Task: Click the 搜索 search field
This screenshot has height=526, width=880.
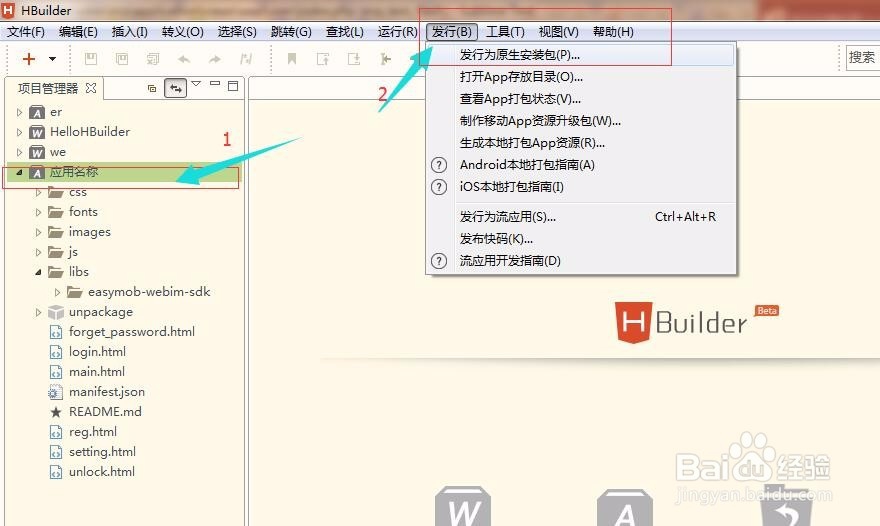Action: (863, 57)
